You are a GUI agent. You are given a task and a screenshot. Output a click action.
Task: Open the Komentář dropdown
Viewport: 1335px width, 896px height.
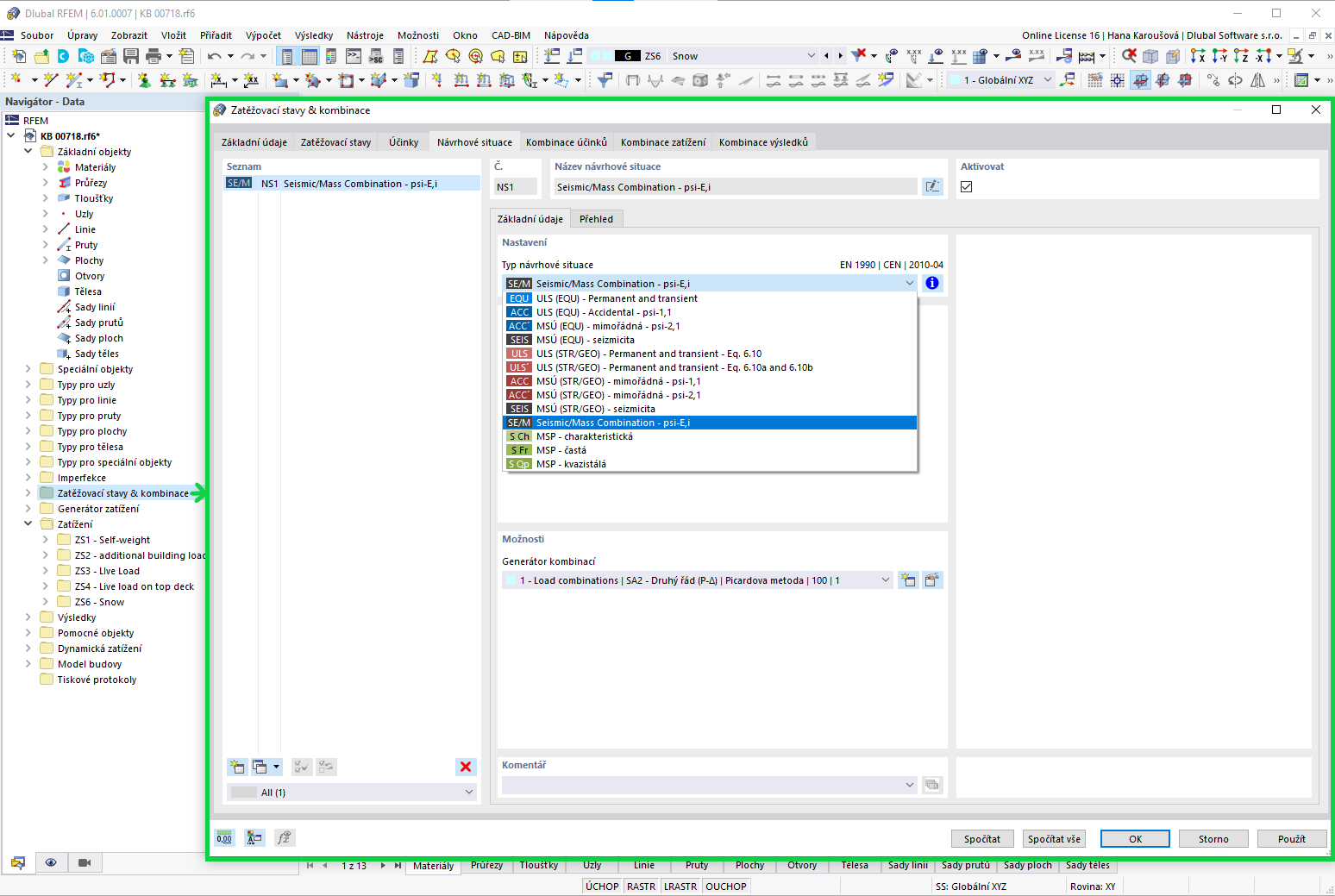709,785
